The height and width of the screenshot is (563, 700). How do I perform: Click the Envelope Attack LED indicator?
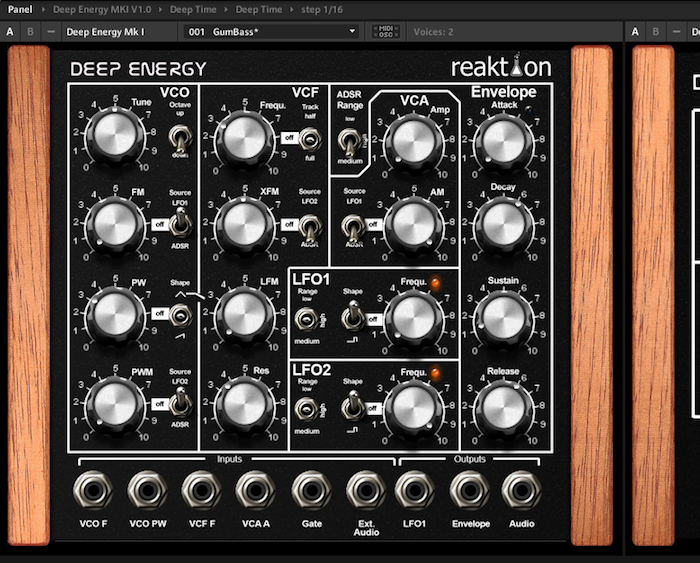(x=529, y=109)
